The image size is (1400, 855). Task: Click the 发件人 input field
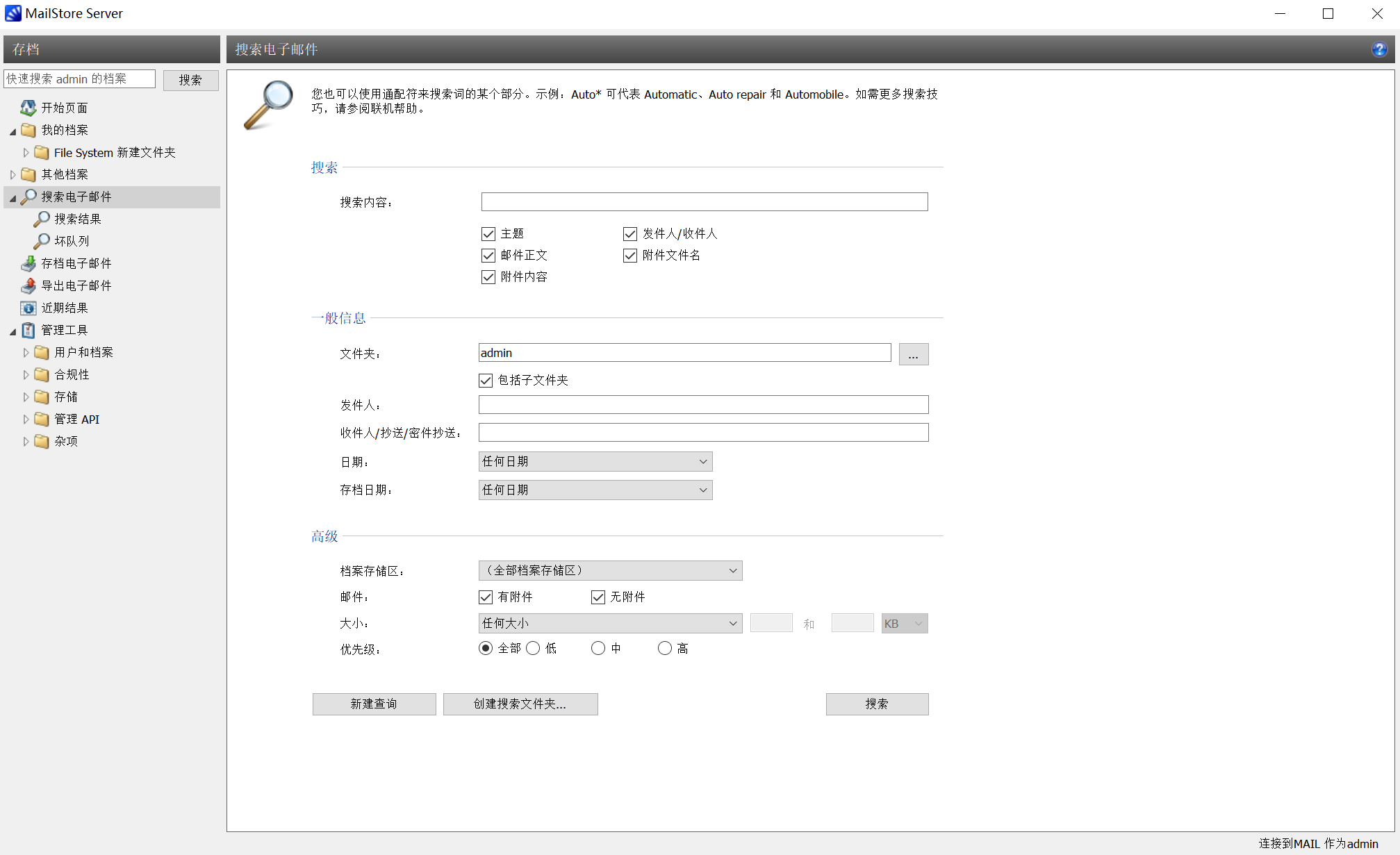[703, 405]
